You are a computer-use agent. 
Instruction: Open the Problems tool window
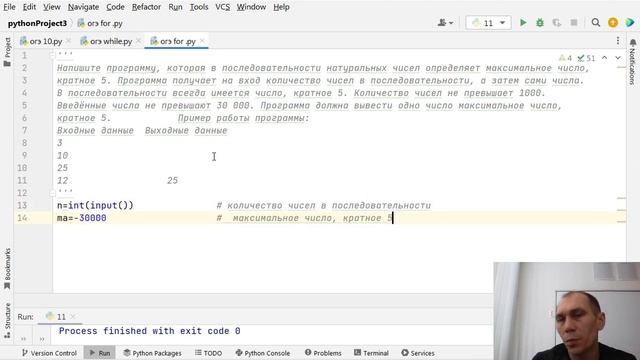323,353
